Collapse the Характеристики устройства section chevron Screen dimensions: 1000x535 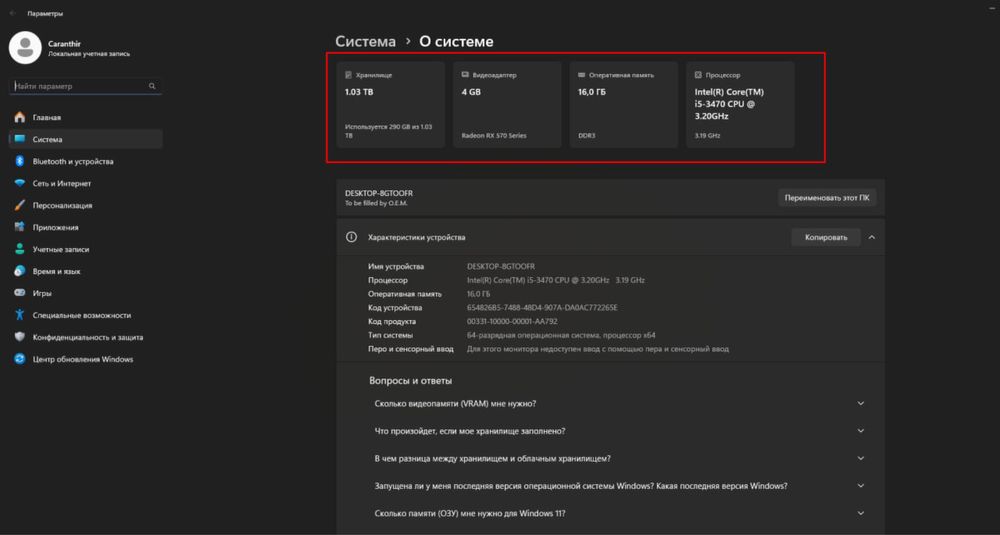click(872, 238)
